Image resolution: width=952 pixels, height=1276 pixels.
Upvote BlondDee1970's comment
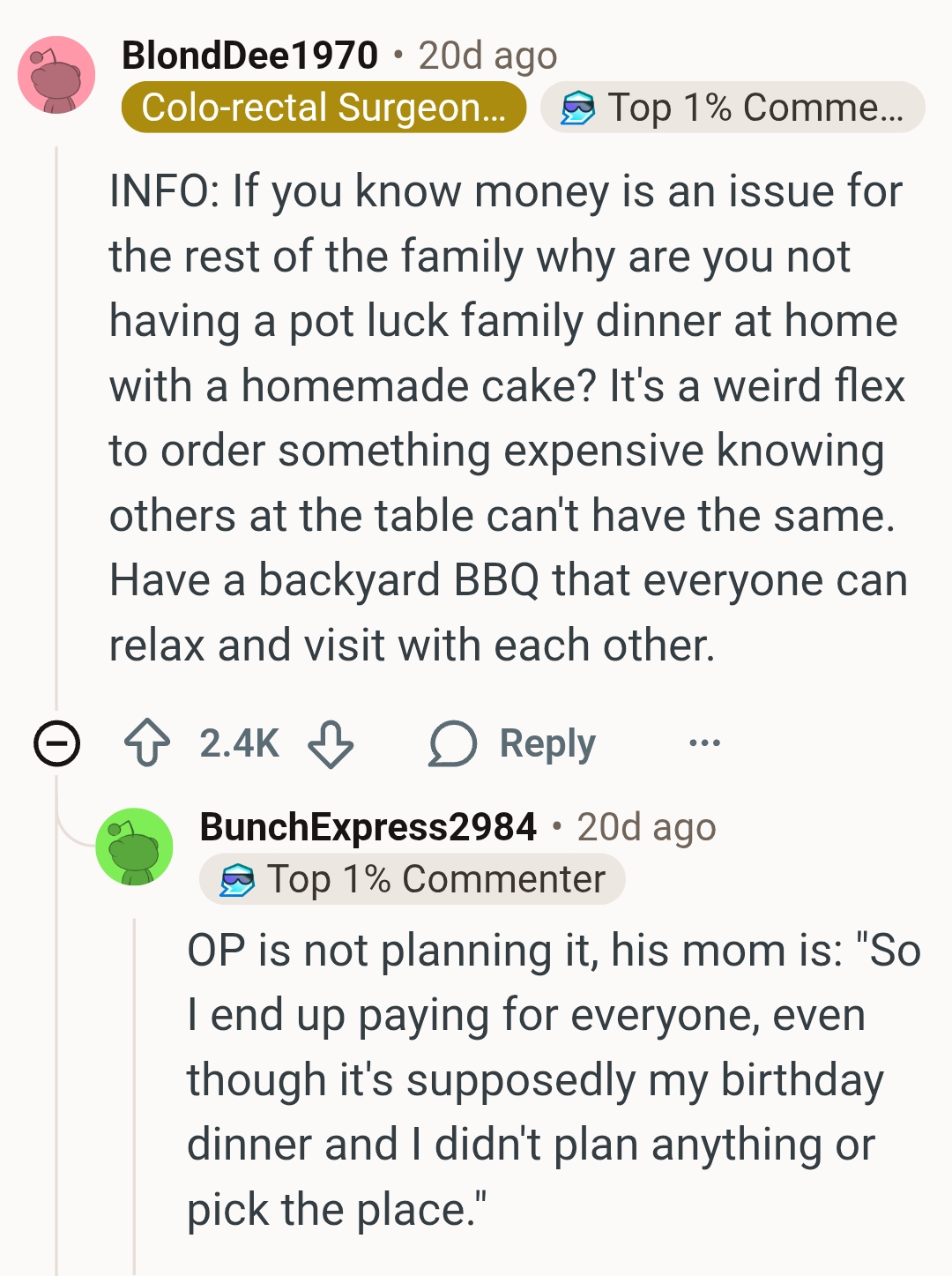pyautogui.click(x=147, y=743)
